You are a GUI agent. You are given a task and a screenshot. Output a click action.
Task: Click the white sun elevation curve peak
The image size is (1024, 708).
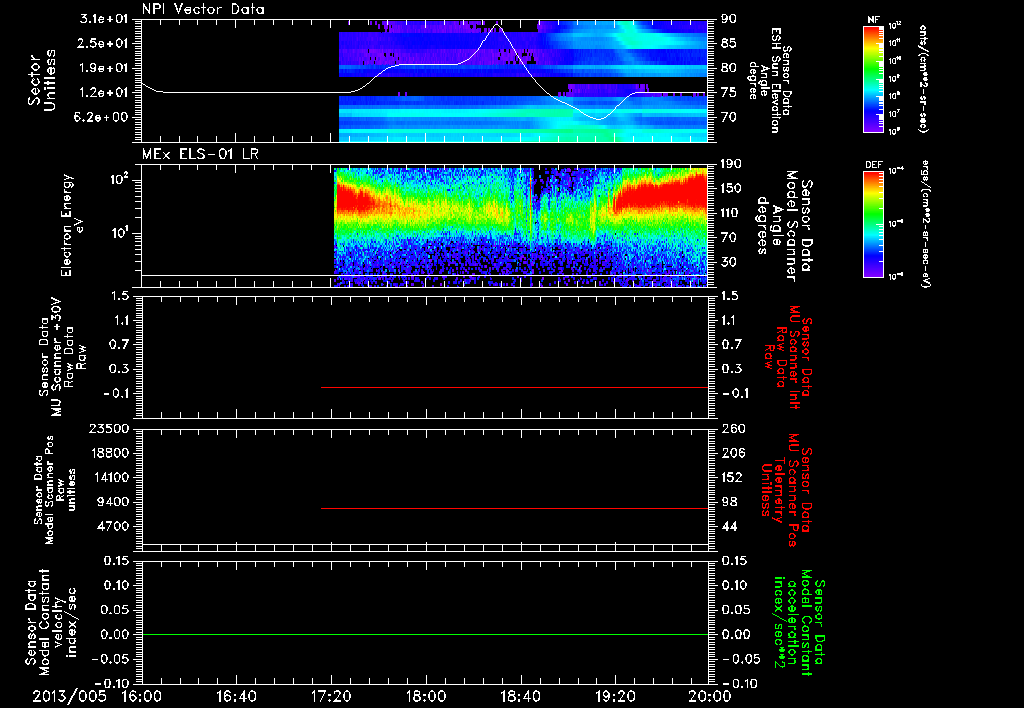click(x=498, y=25)
